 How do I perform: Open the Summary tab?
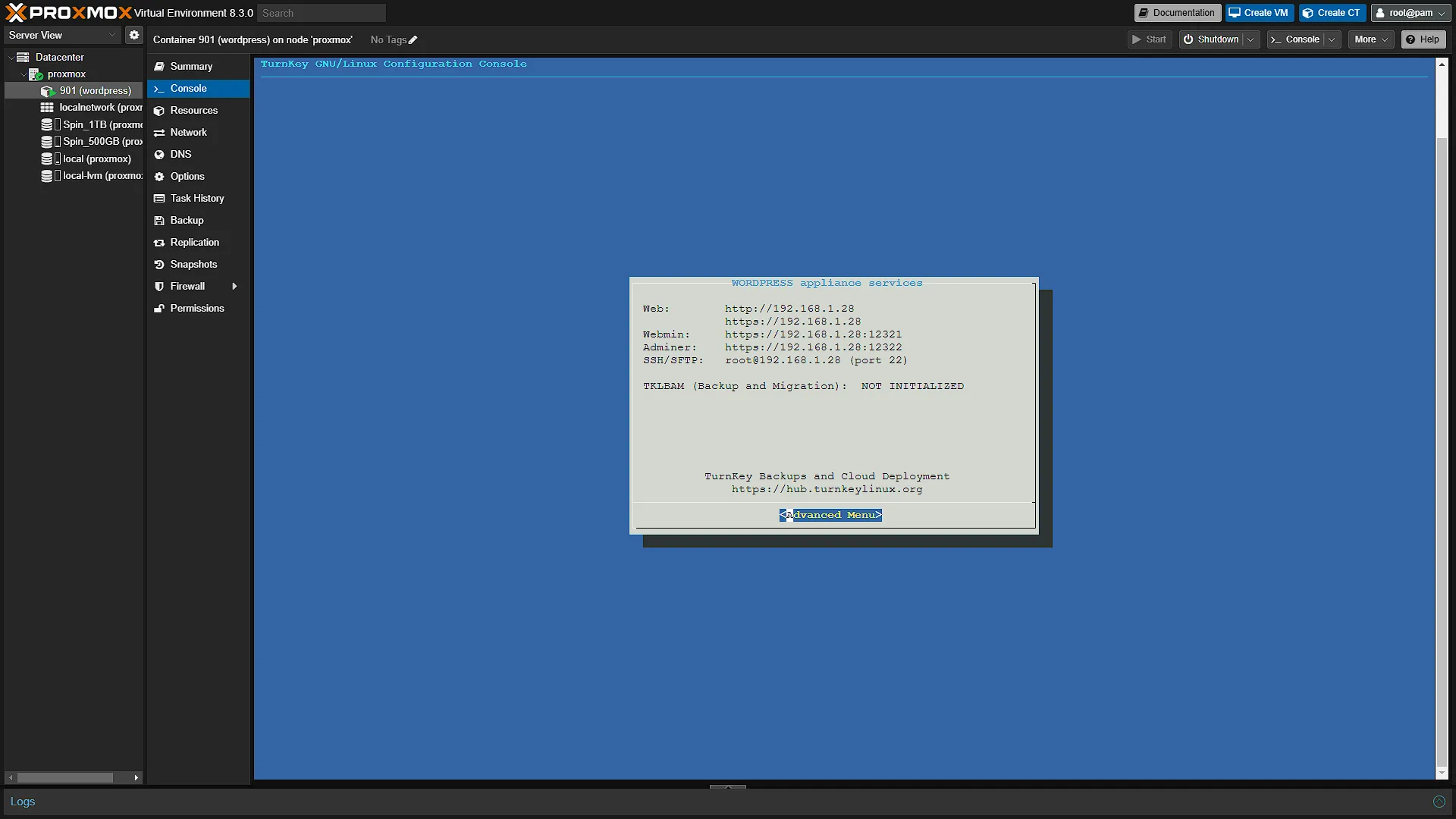point(199,67)
